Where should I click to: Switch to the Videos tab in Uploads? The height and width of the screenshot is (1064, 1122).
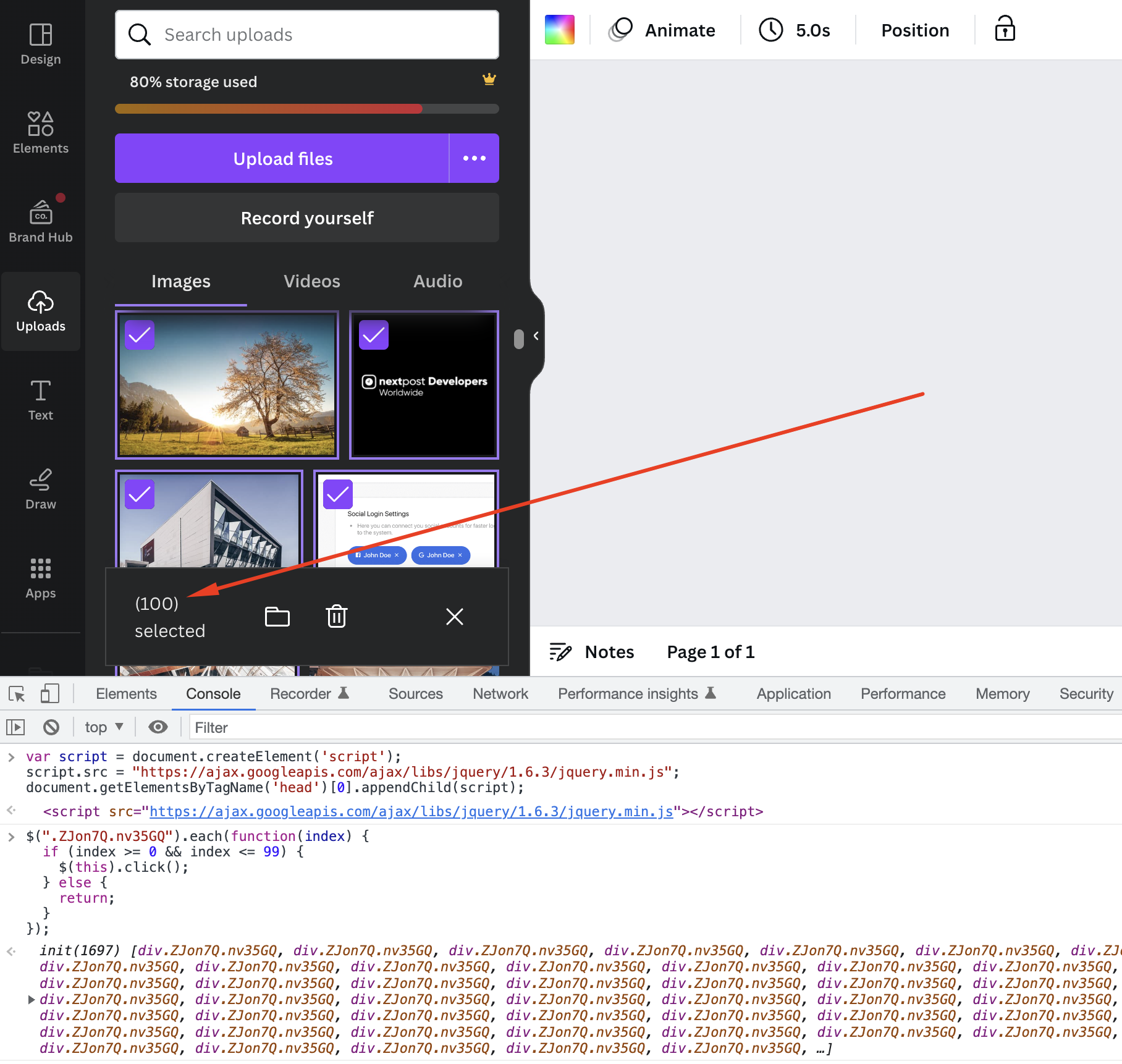coord(311,281)
